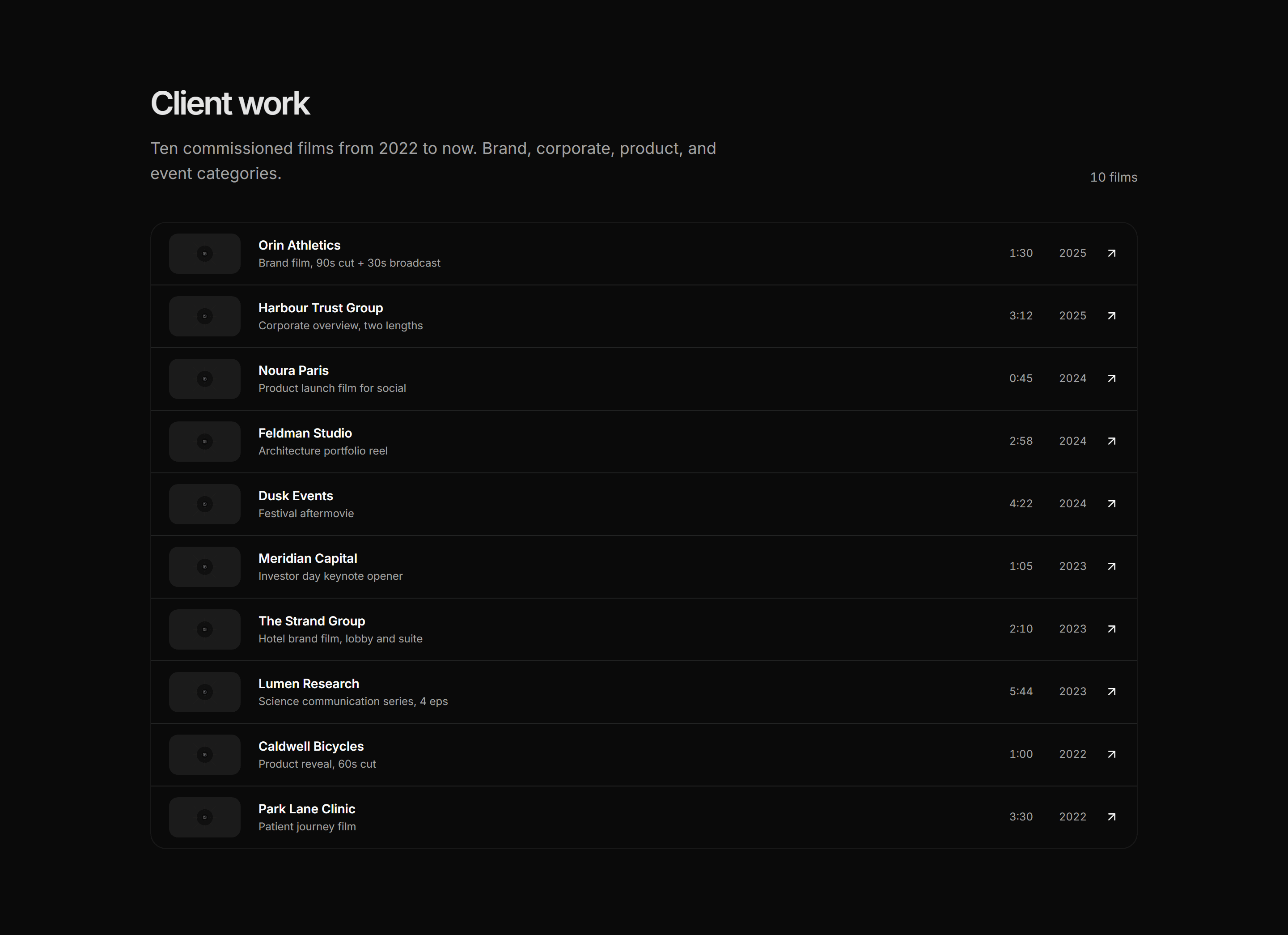1288x935 pixels.
Task: Open the Dusk Events arrow icon
Action: coord(1111,504)
